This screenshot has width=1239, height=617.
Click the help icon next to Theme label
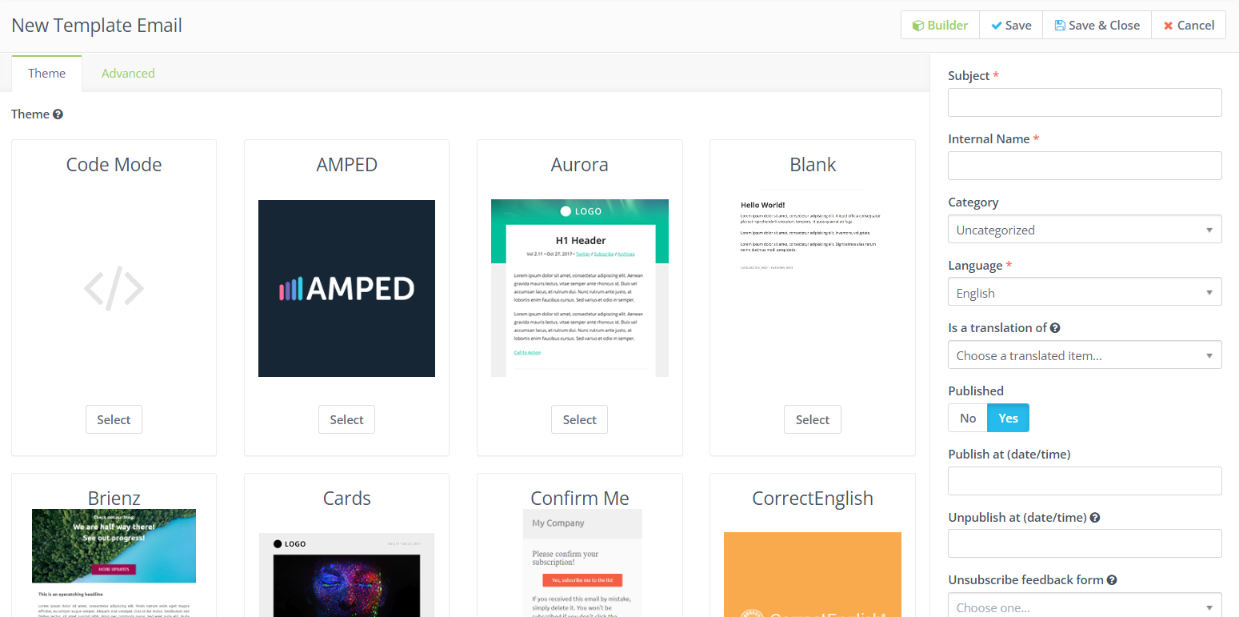pyautogui.click(x=58, y=115)
